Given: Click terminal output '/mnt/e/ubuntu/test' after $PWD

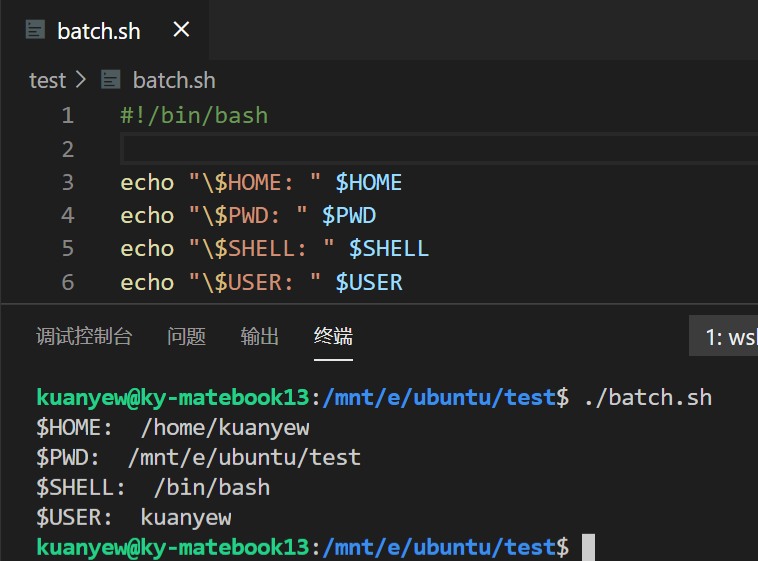Looking at the screenshot, I should pyautogui.click(x=244, y=458).
